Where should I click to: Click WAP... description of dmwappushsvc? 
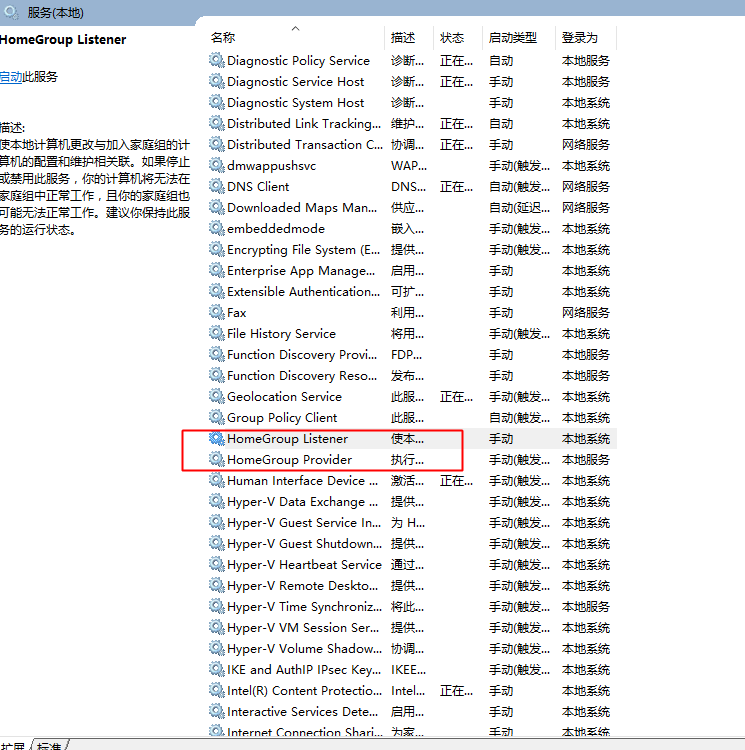(409, 165)
